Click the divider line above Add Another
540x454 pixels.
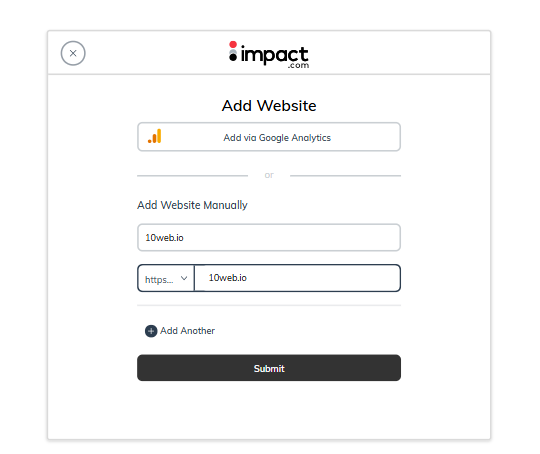point(269,305)
